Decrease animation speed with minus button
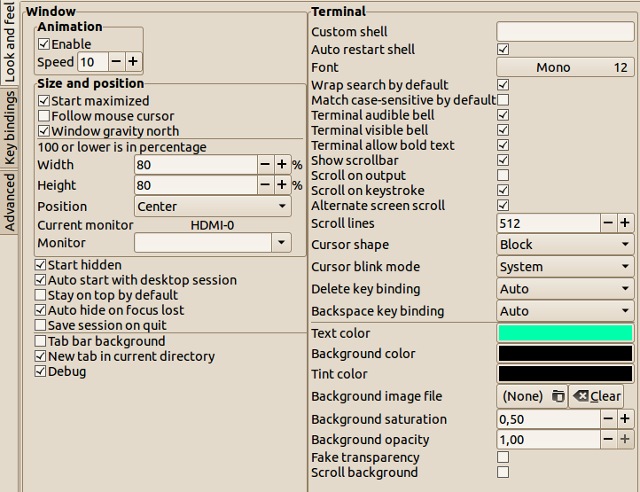Image resolution: width=640 pixels, height=492 pixels. click(116, 62)
